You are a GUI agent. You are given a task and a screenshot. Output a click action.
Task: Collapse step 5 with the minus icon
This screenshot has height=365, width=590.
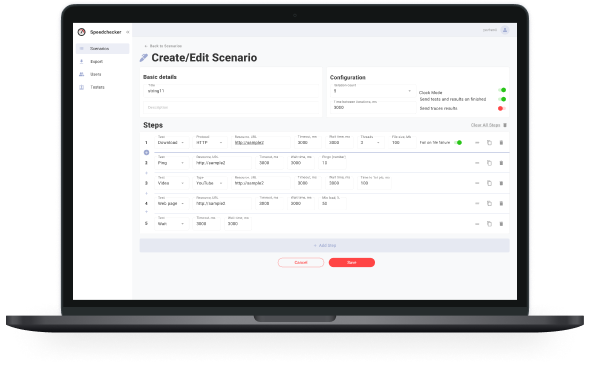(x=477, y=224)
